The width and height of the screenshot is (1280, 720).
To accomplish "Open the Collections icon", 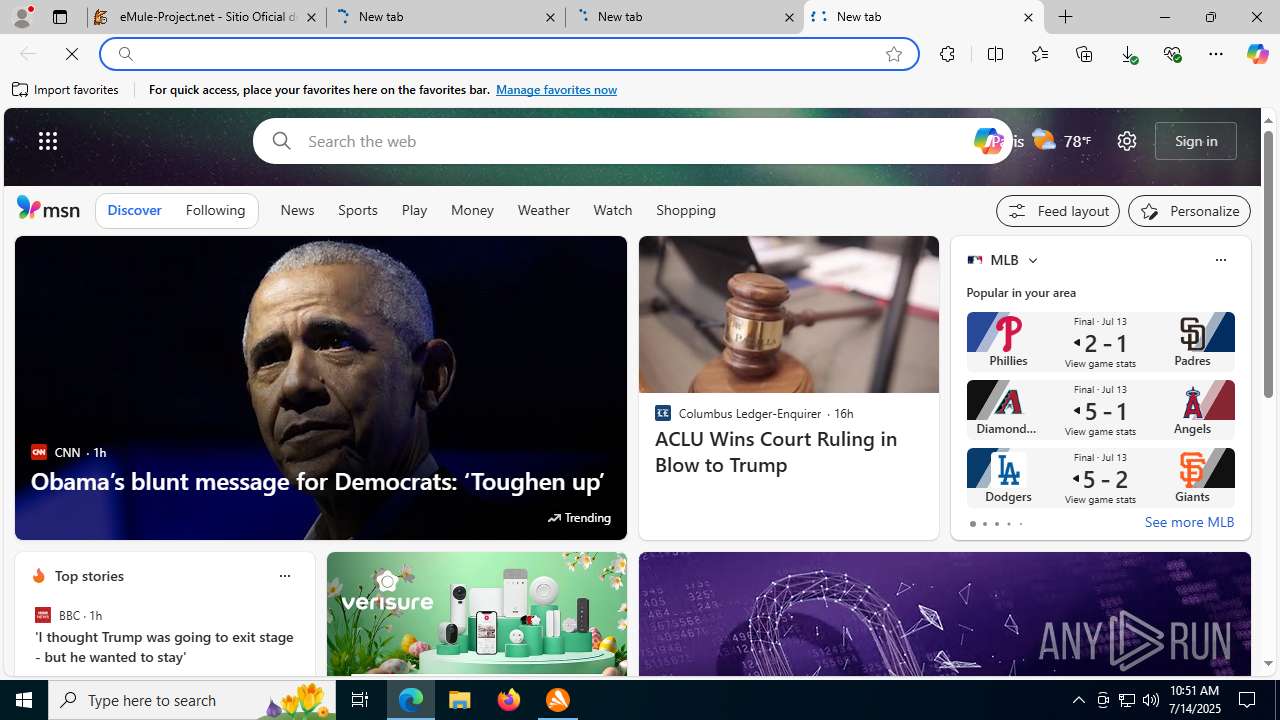I will point(1084,54).
